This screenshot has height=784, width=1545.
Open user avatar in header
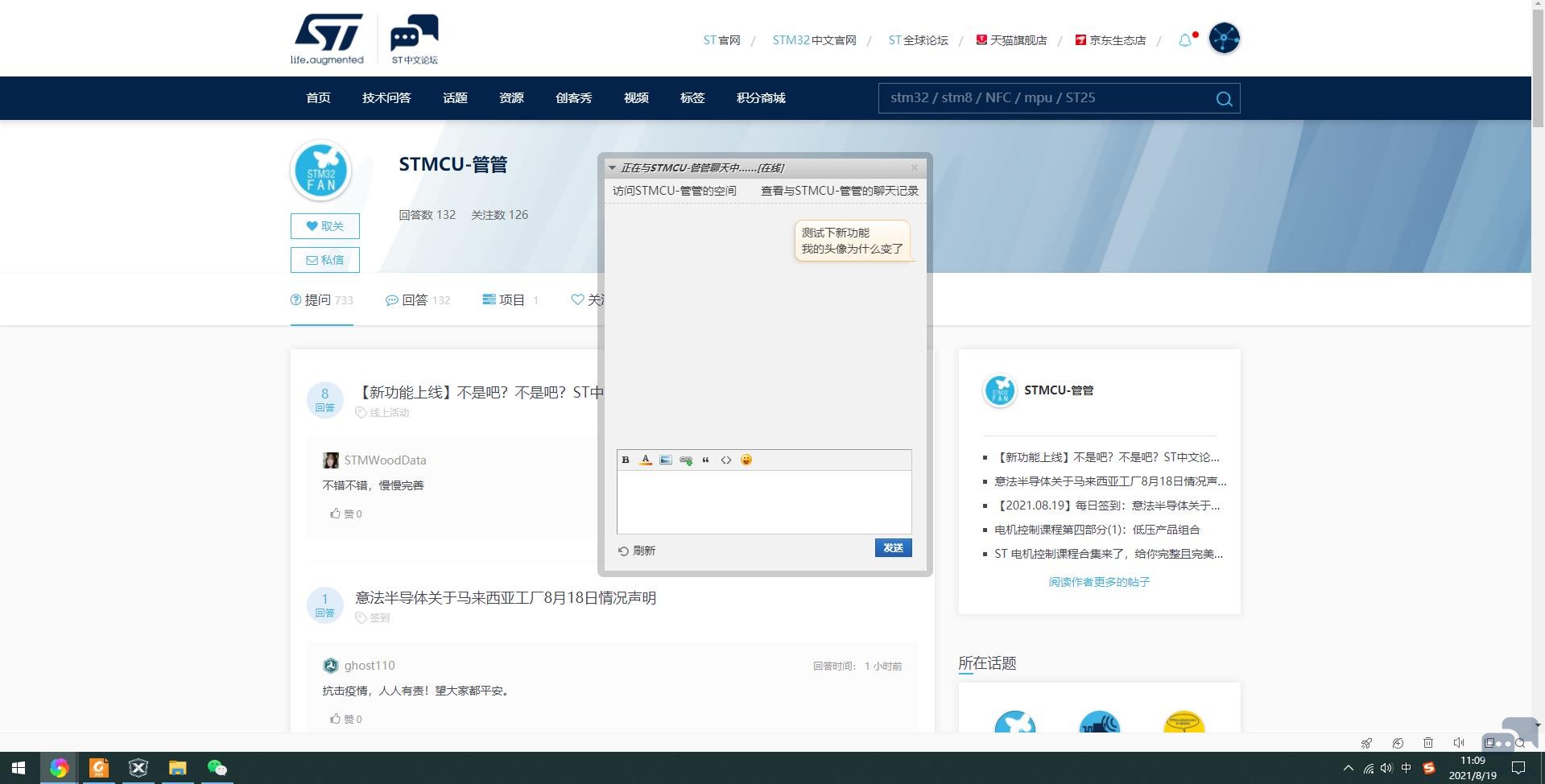coord(1225,38)
